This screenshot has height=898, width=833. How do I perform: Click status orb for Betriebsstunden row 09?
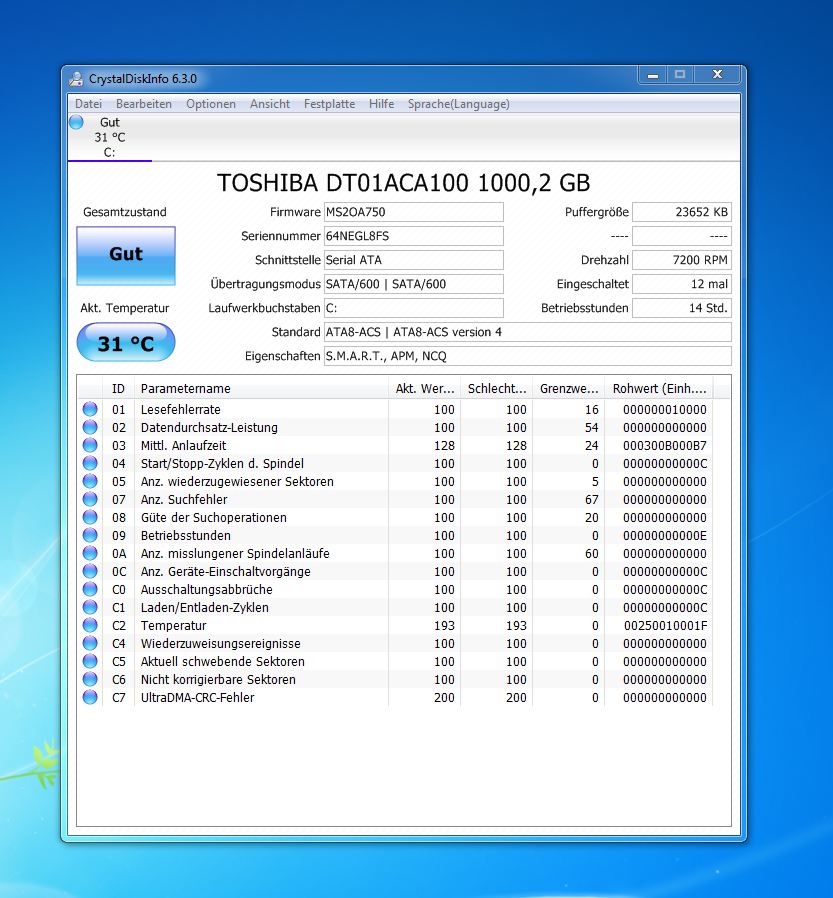(90, 535)
